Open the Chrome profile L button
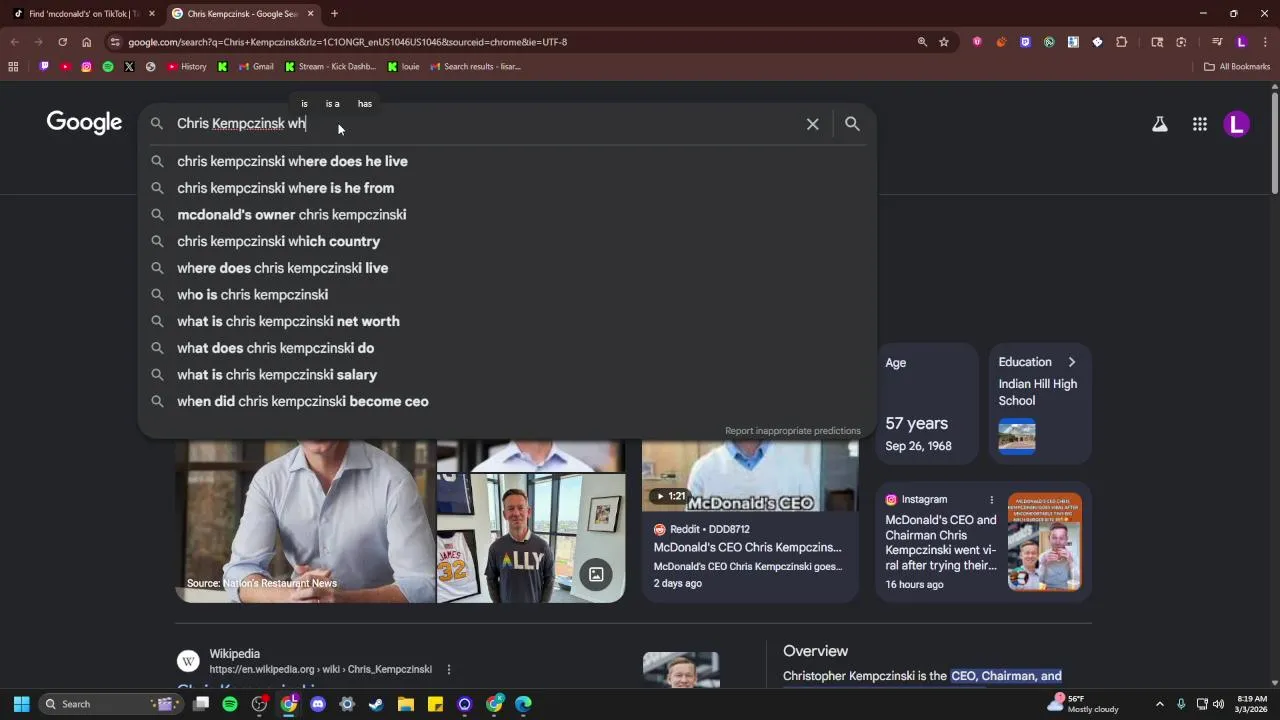The width and height of the screenshot is (1280, 720). click(x=1241, y=42)
